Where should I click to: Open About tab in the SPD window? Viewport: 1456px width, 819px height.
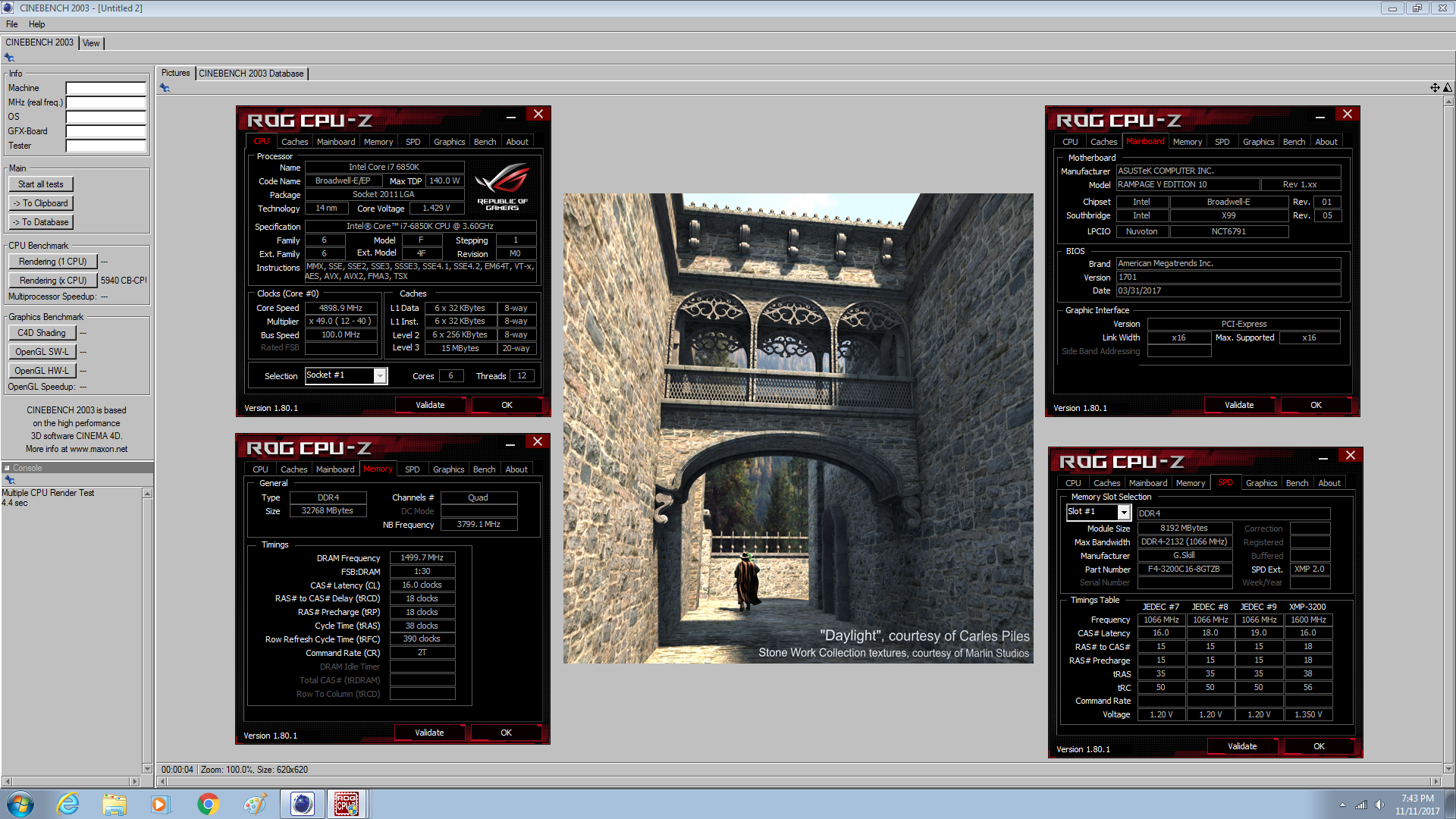pyautogui.click(x=1329, y=483)
